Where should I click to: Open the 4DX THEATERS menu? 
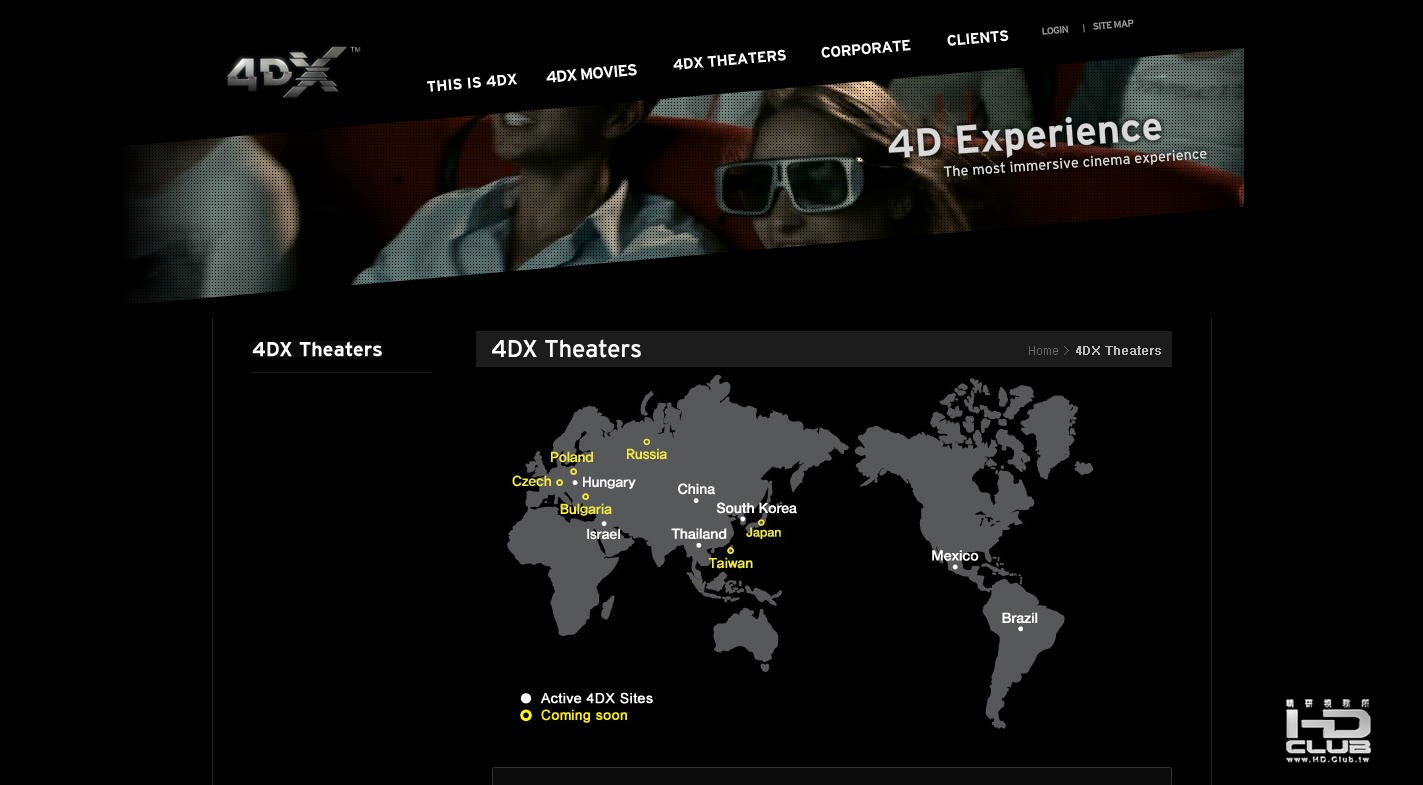pos(729,60)
